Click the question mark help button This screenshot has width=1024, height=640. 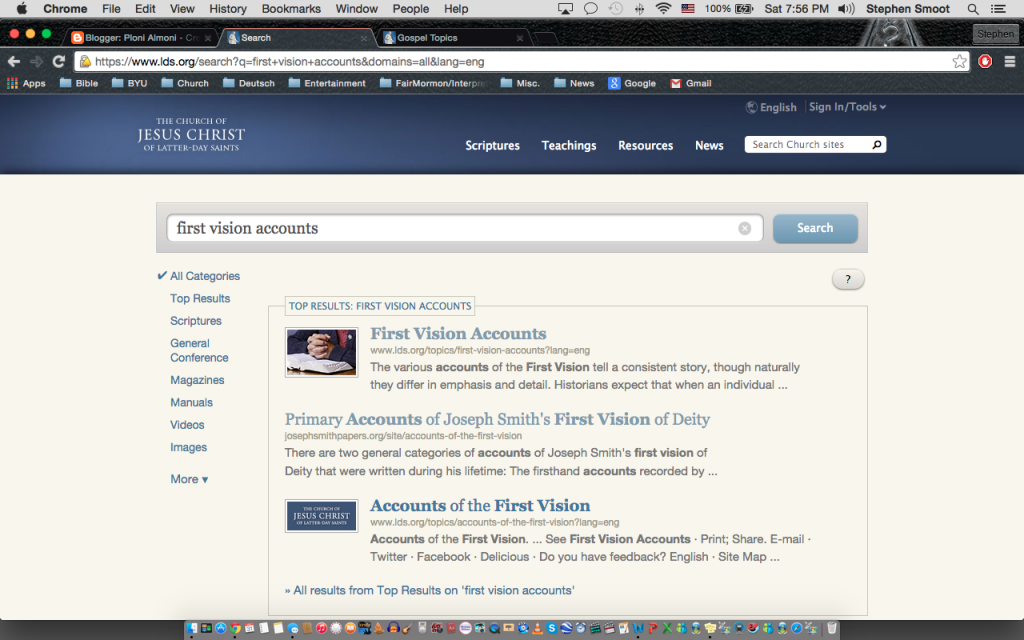tap(848, 280)
